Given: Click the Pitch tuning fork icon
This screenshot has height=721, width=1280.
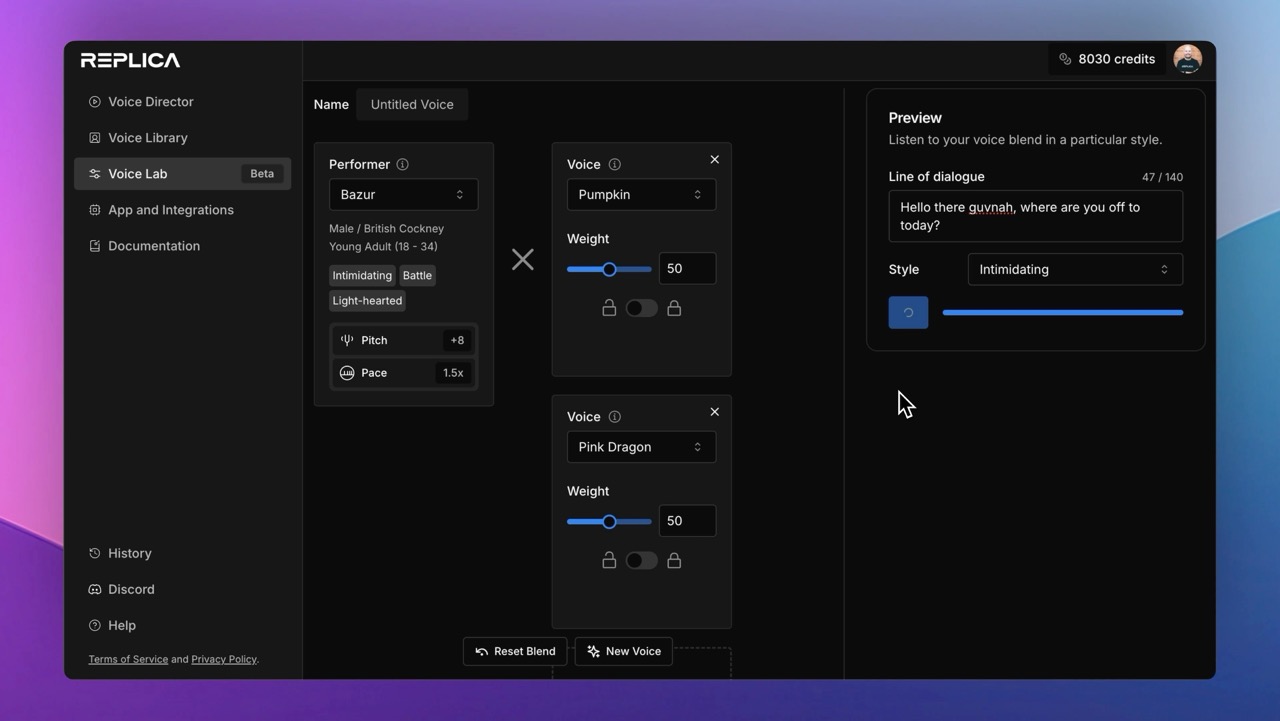Looking at the screenshot, I should click(x=347, y=340).
